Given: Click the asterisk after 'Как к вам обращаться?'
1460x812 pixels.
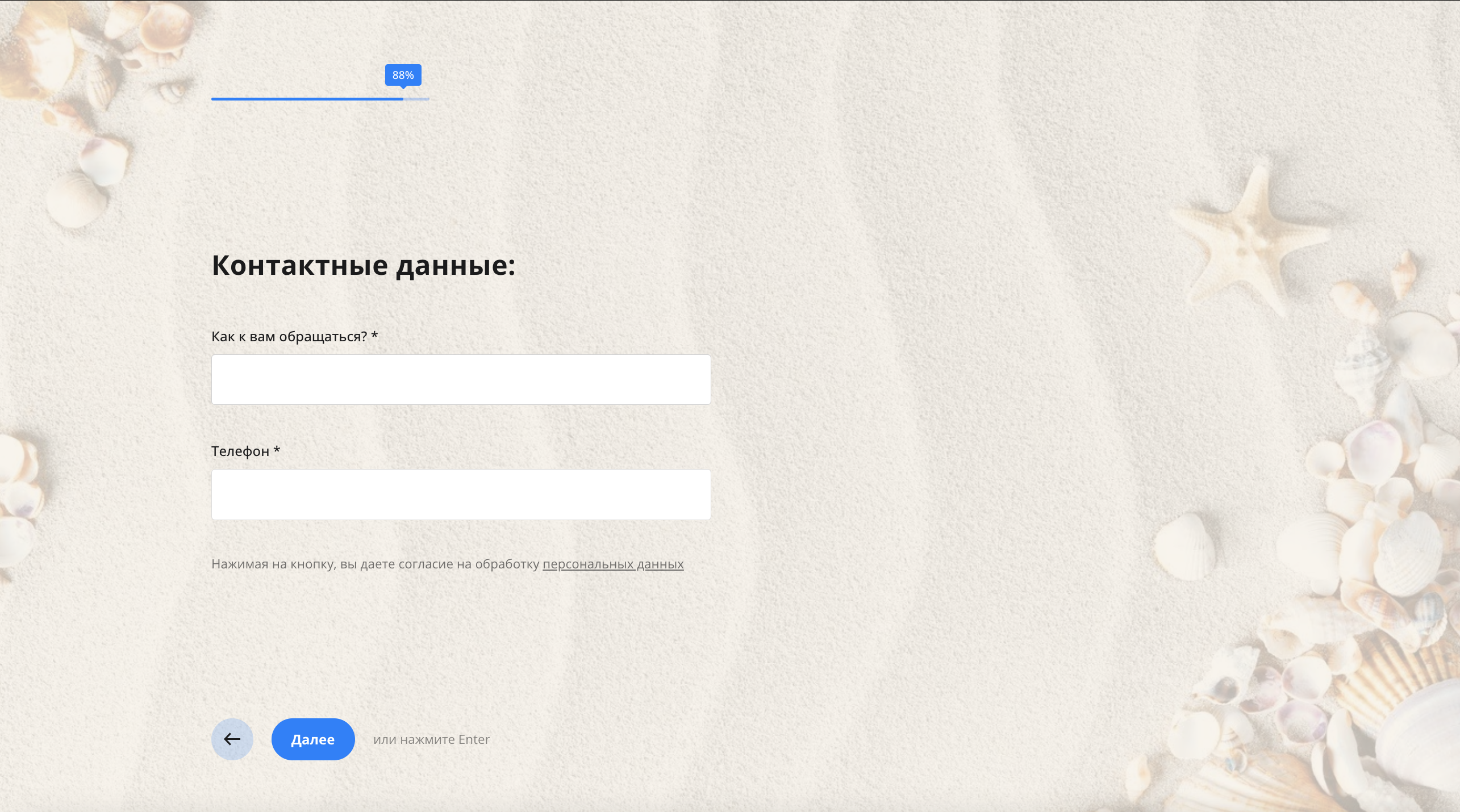Looking at the screenshot, I should tap(374, 336).
